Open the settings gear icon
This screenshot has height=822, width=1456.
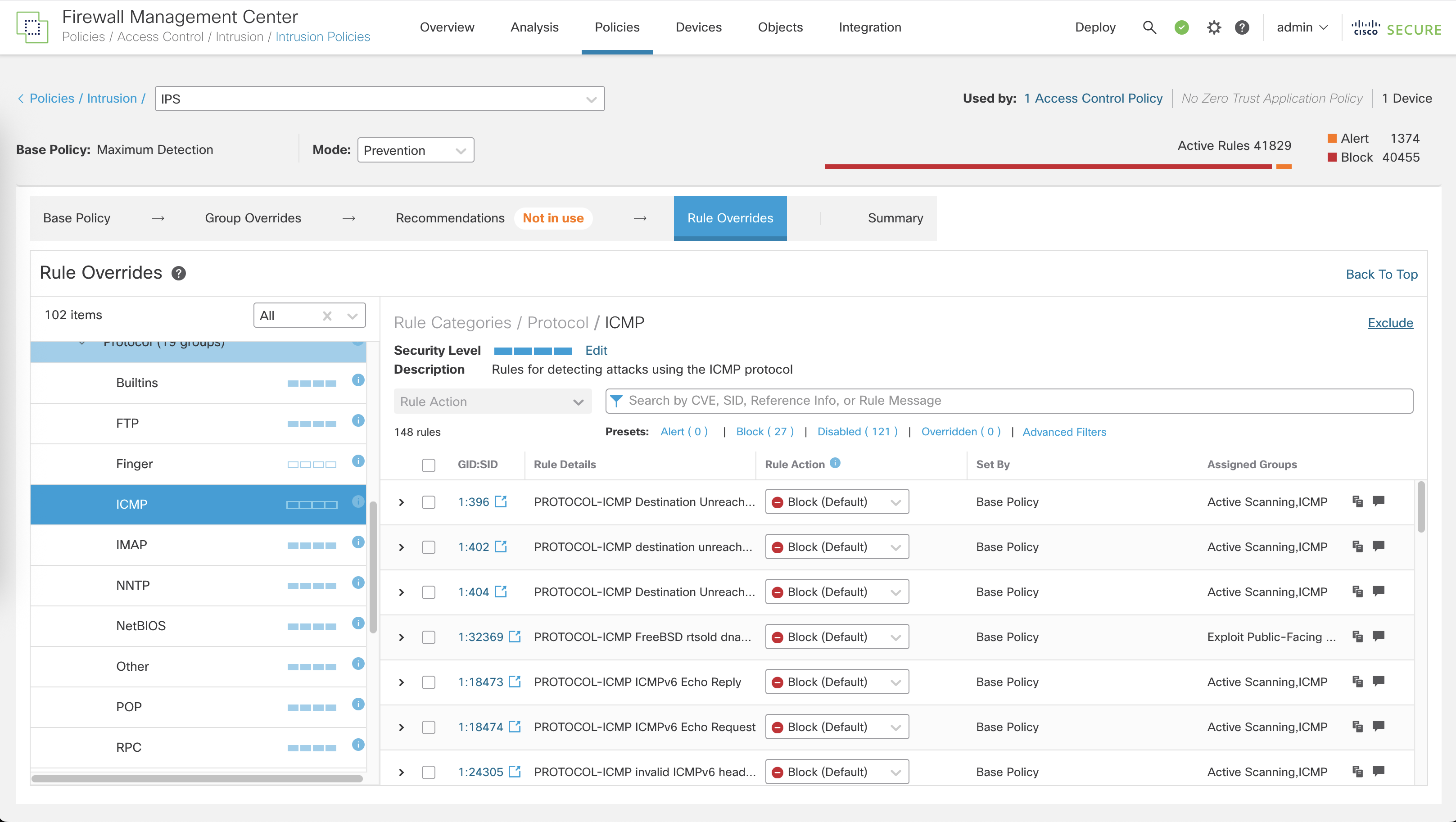1213,27
